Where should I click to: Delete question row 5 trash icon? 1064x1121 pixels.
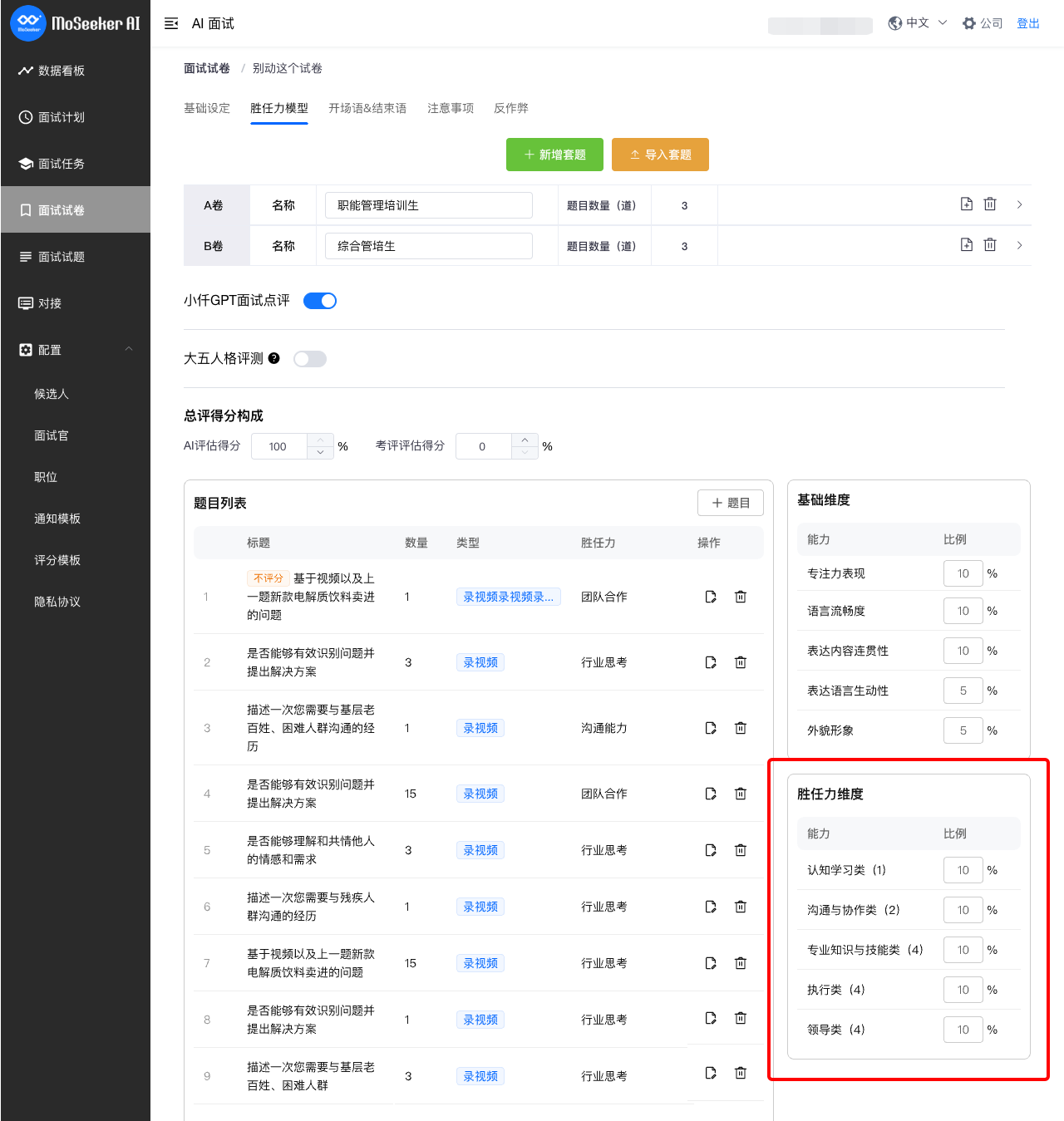(741, 850)
